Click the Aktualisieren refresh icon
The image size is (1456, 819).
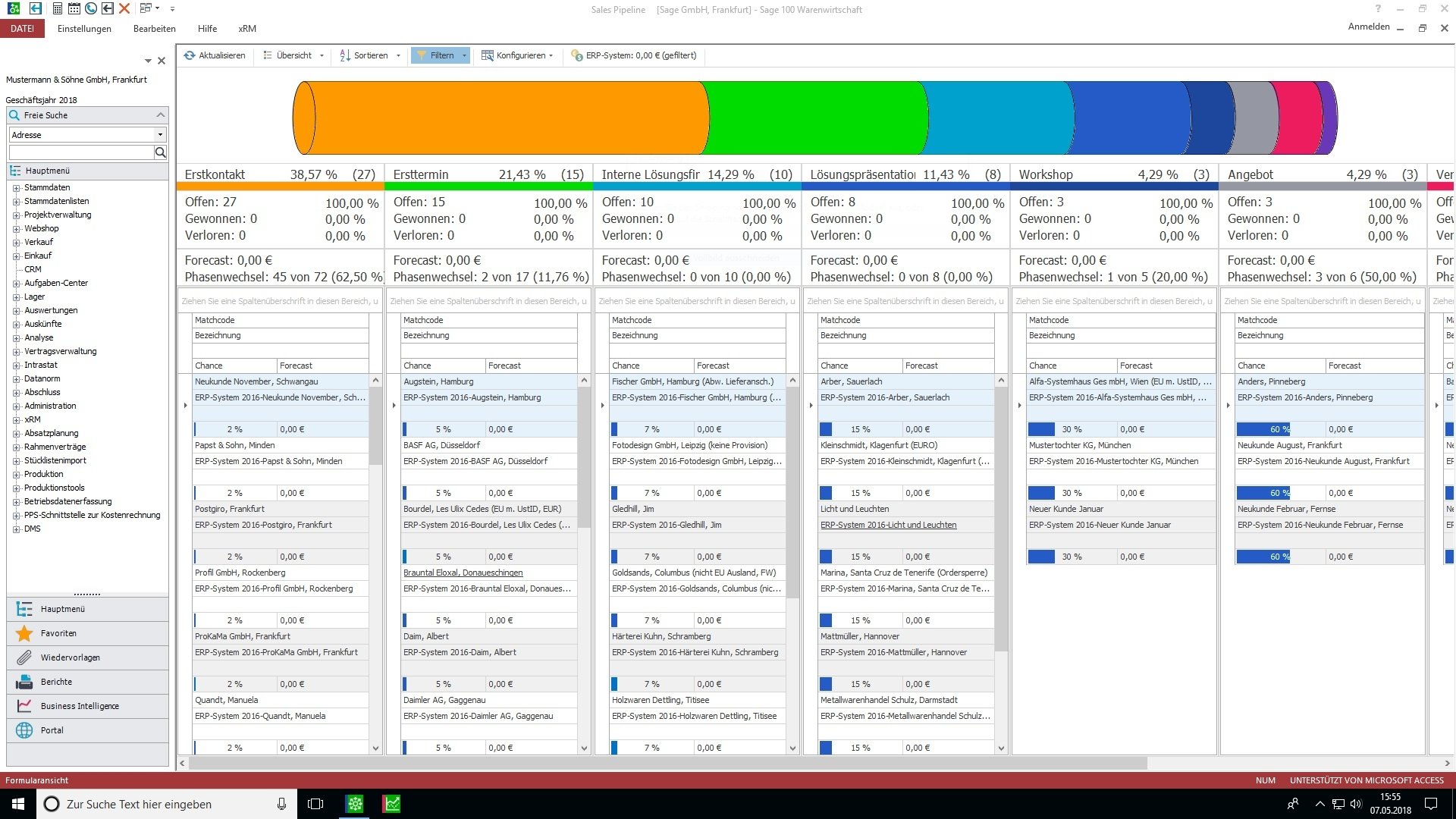click(189, 55)
